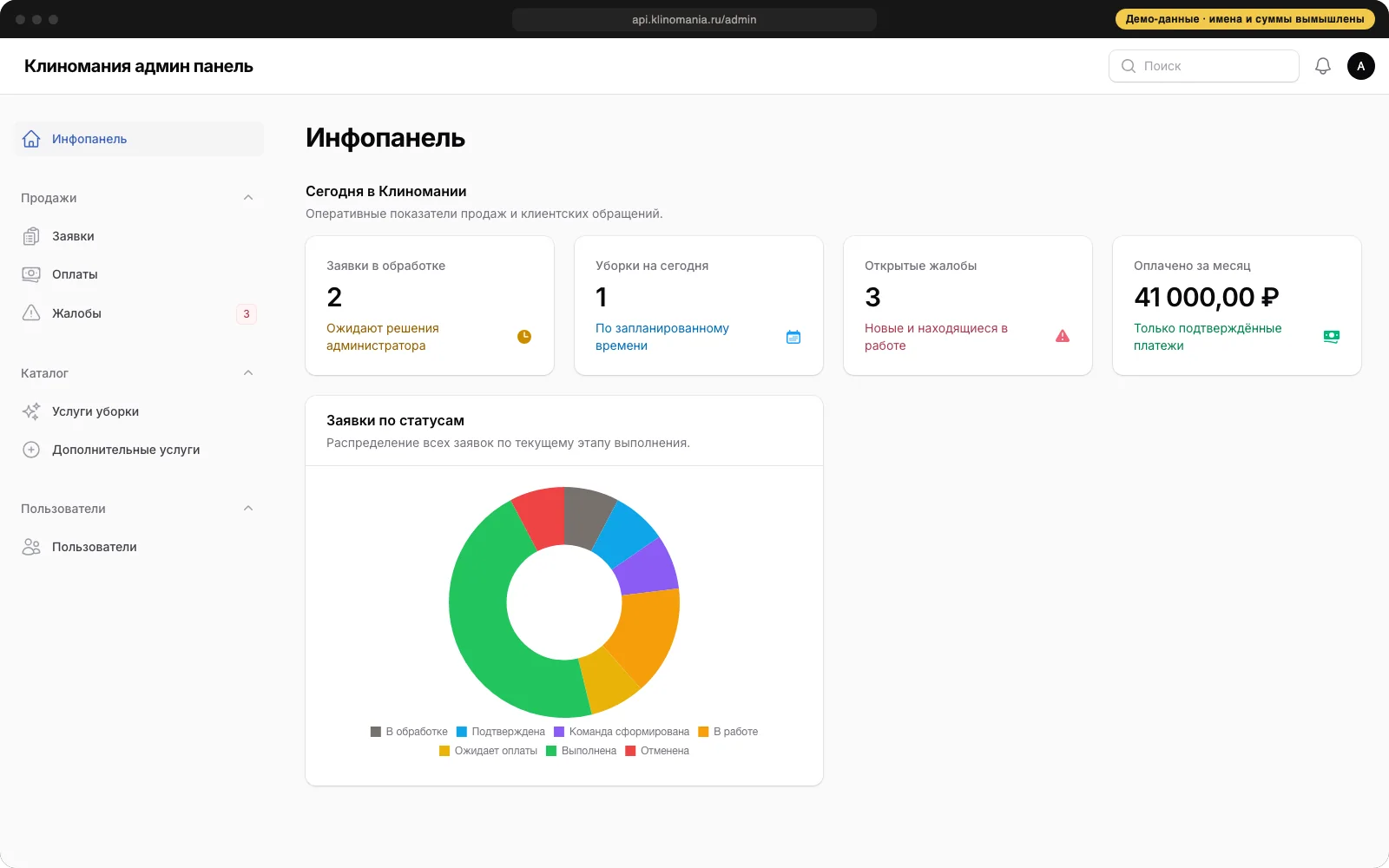Go to Заявки in the sidebar
Image resolution: width=1389 pixels, height=868 pixels.
tap(139, 236)
